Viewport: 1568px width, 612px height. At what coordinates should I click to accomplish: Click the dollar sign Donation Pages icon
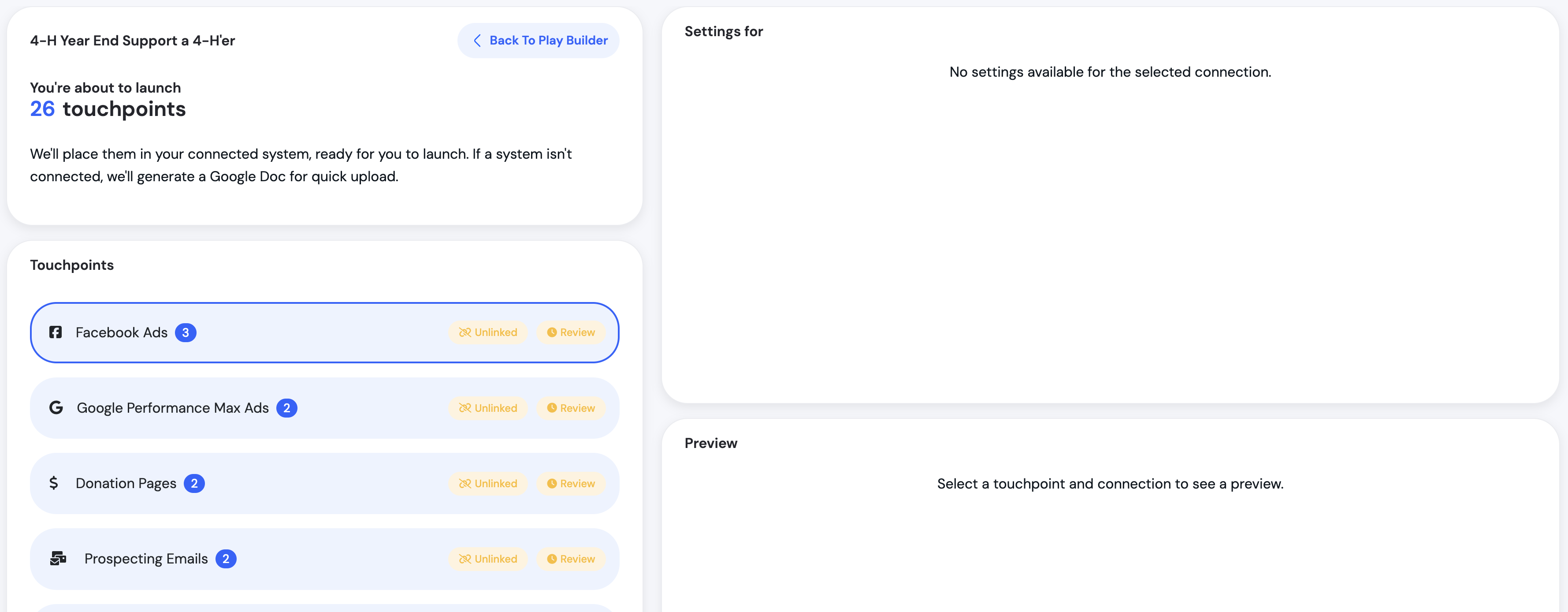[54, 484]
